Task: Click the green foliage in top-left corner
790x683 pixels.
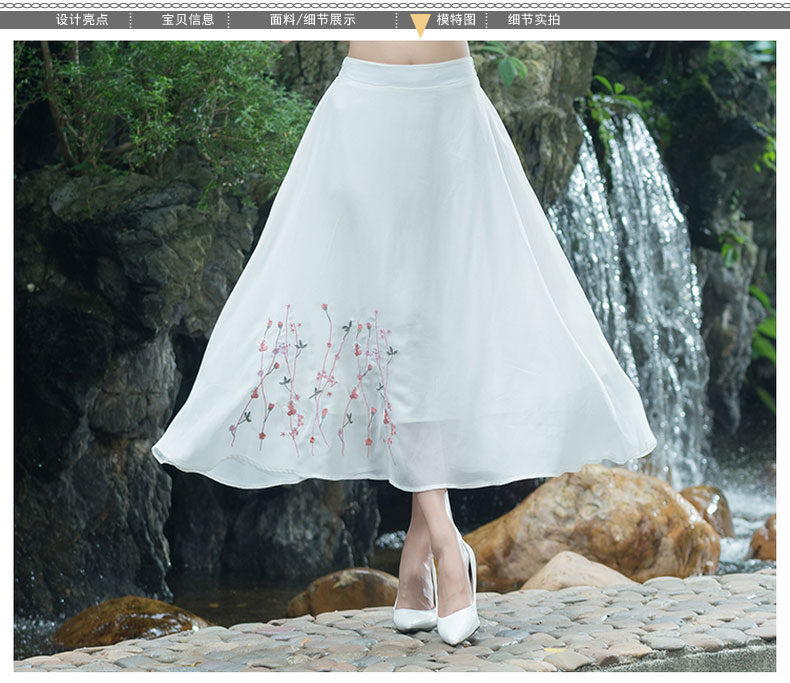Action: point(150,100)
